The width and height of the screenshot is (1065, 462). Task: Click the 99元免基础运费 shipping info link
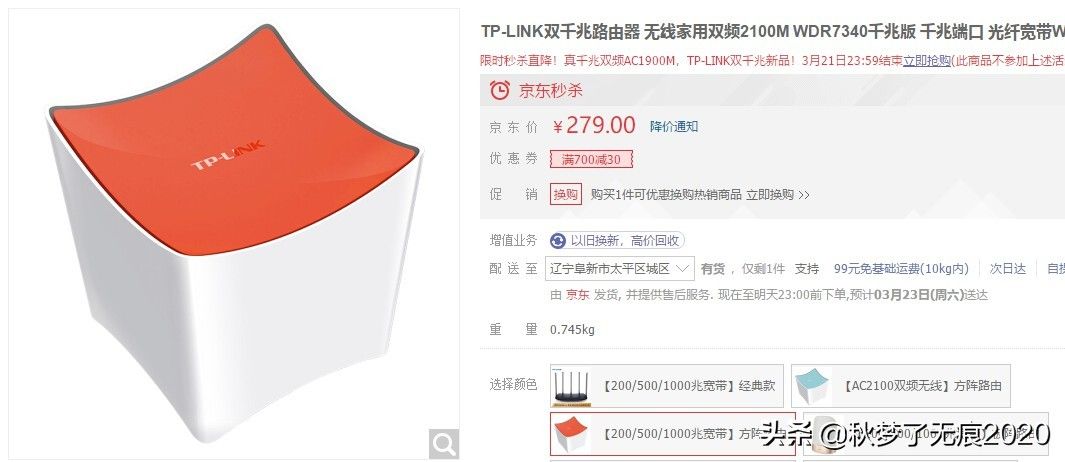tap(901, 268)
